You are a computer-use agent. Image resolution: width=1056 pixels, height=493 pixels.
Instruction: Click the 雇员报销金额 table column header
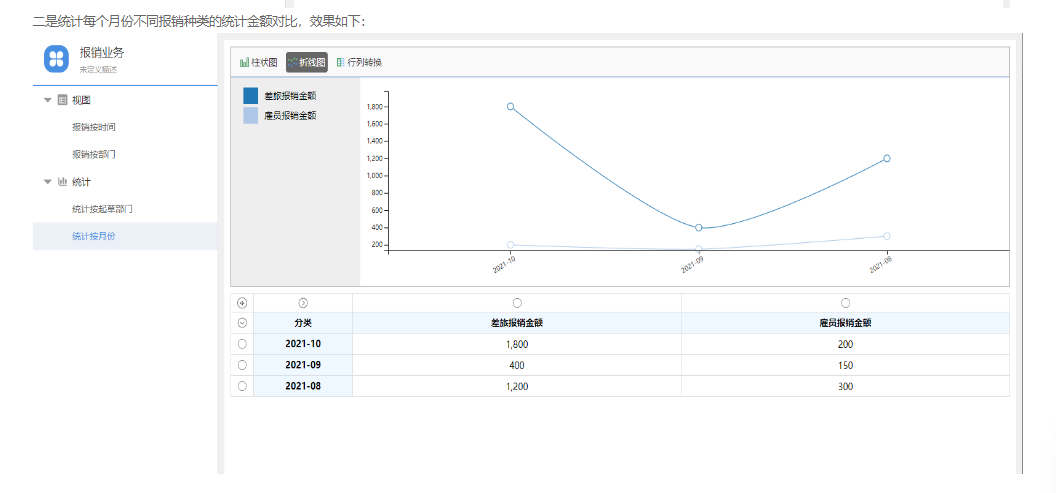coord(845,323)
